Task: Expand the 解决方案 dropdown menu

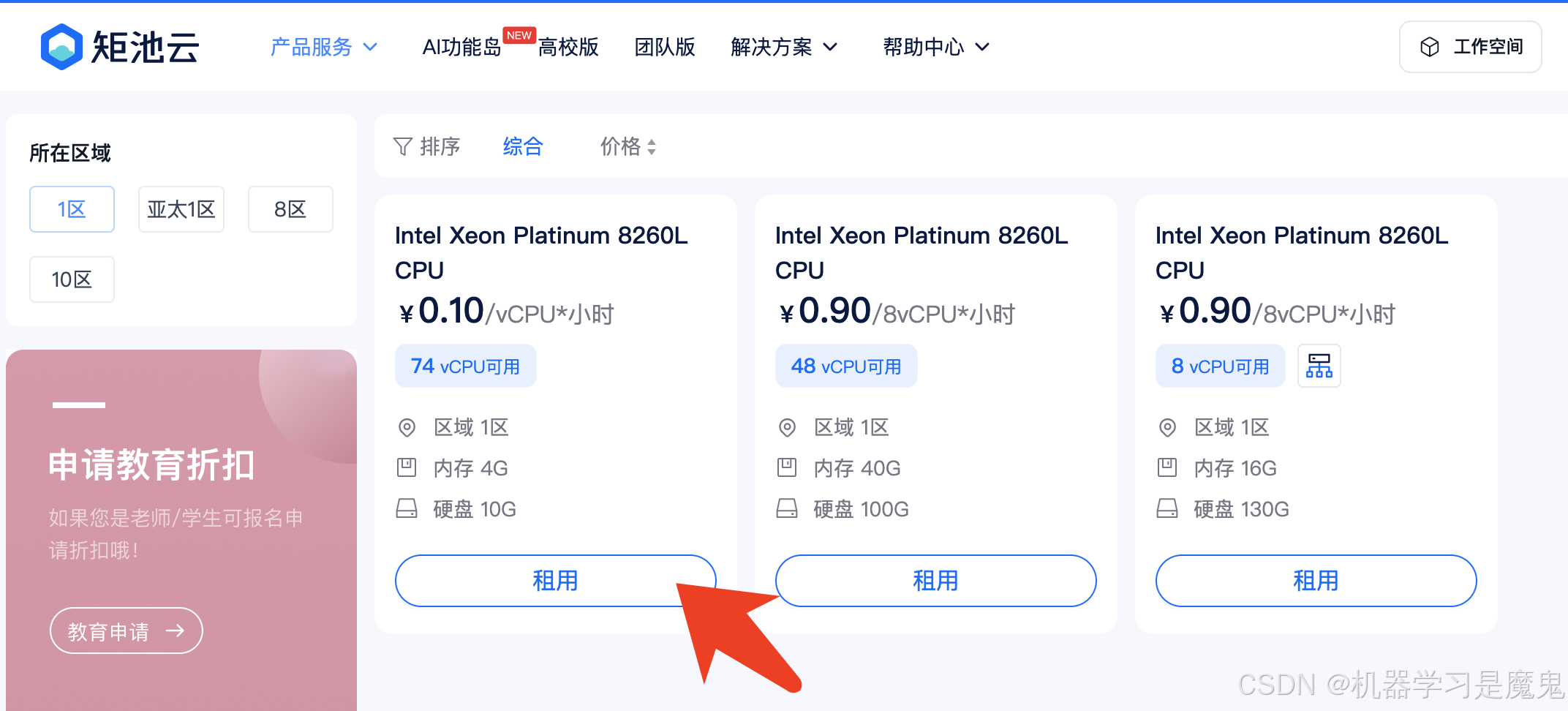Action: (x=784, y=47)
